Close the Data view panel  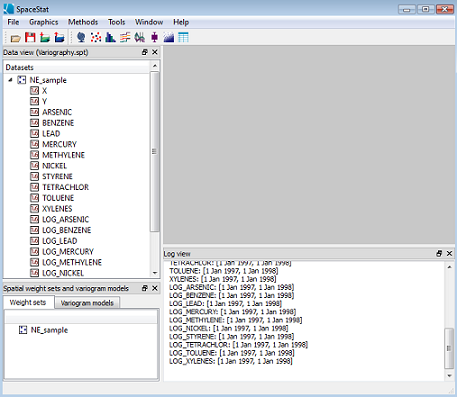[x=155, y=52]
